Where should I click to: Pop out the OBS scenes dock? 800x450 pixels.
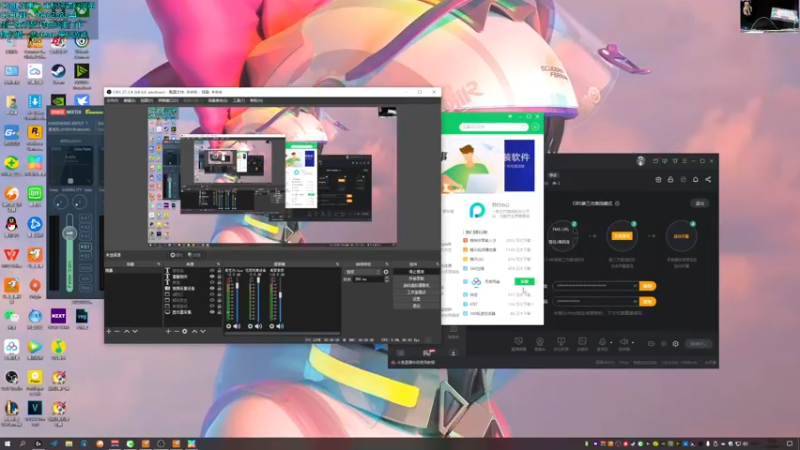click(159, 264)
